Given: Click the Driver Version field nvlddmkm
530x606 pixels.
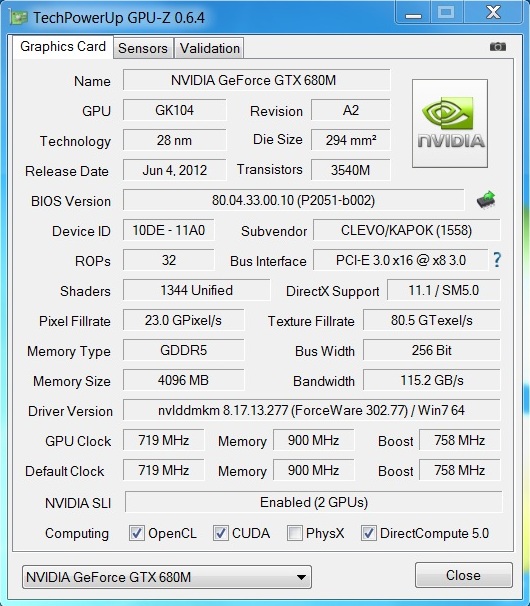Looking at the screenshot, I should [312, 410].
